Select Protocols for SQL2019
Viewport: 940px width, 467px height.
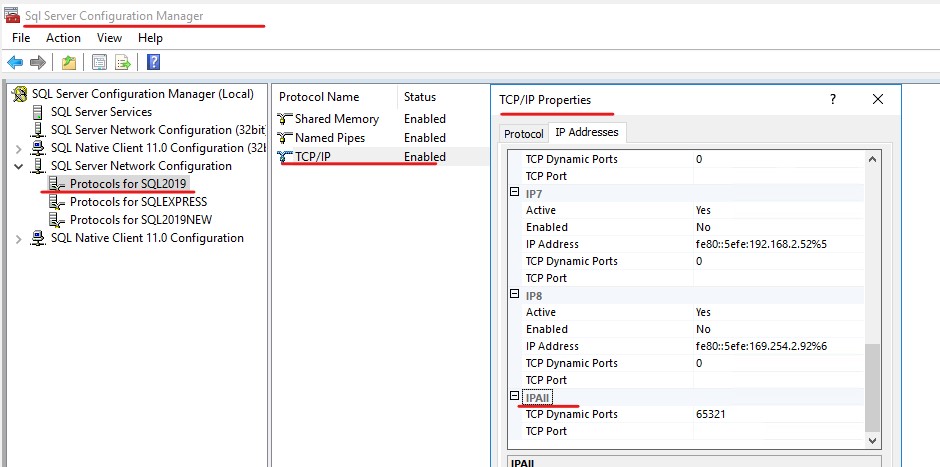point(128,183)
